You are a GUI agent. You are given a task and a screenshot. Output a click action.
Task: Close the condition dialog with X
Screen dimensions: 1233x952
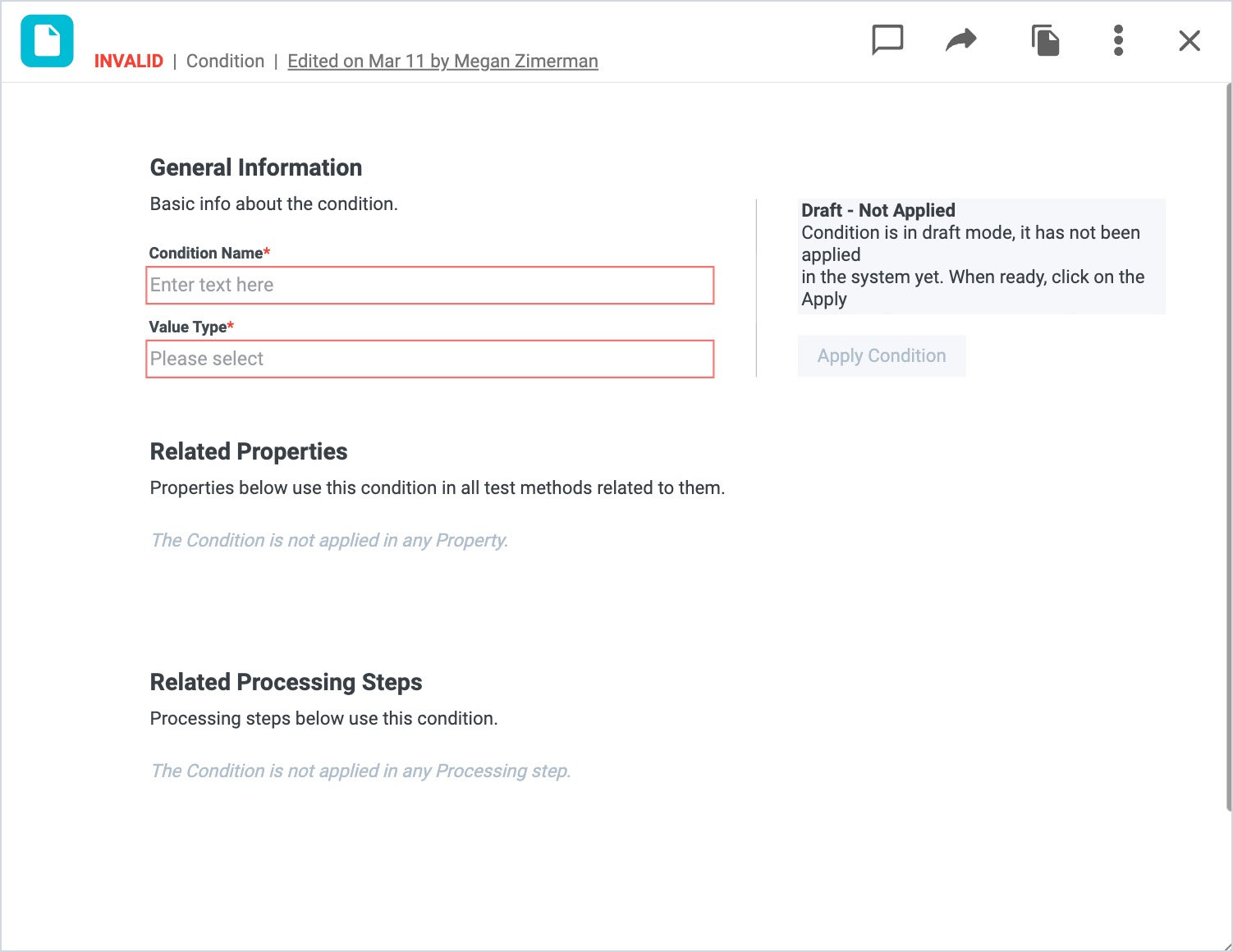1189,40
